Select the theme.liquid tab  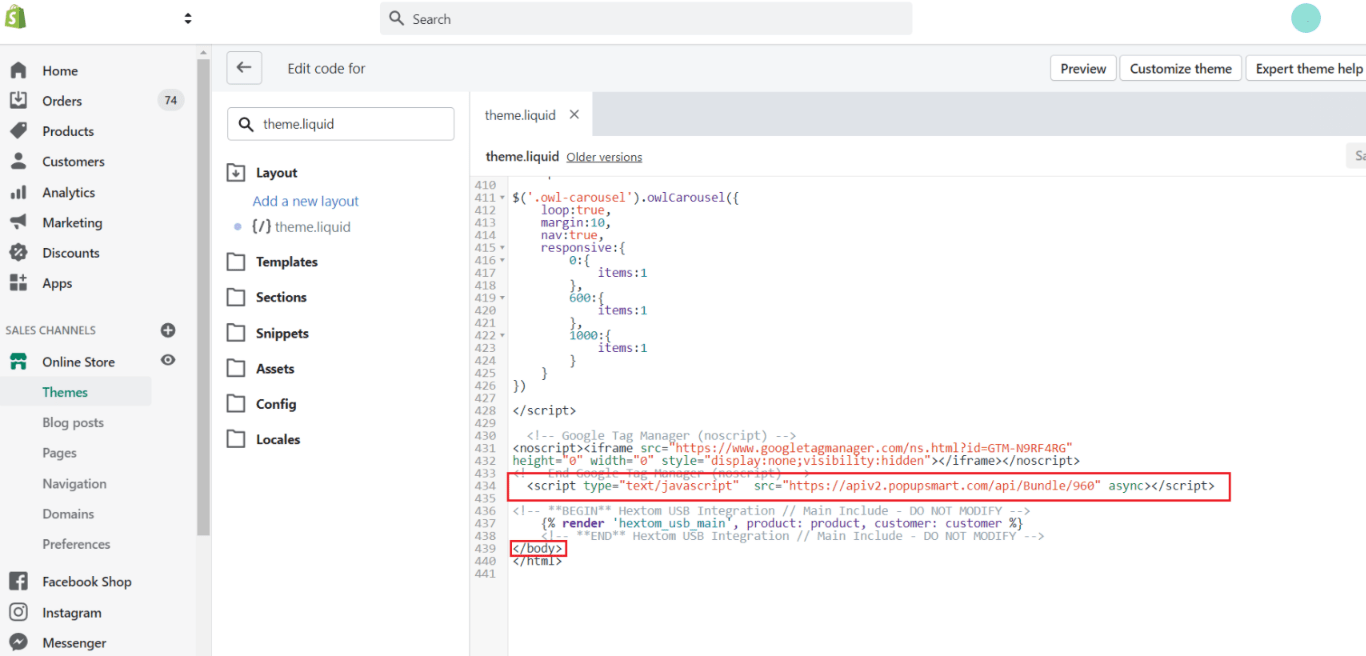519,114
